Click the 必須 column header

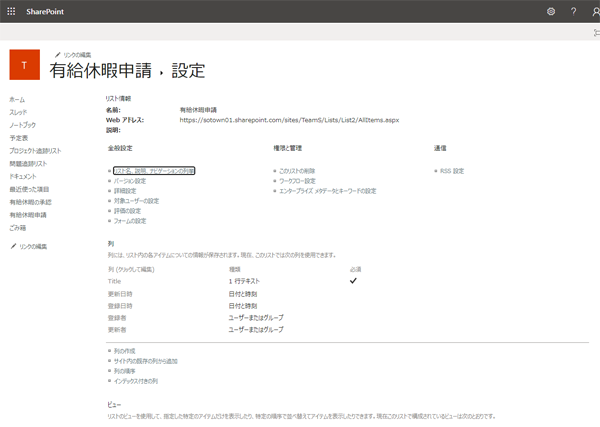[355, 269]
